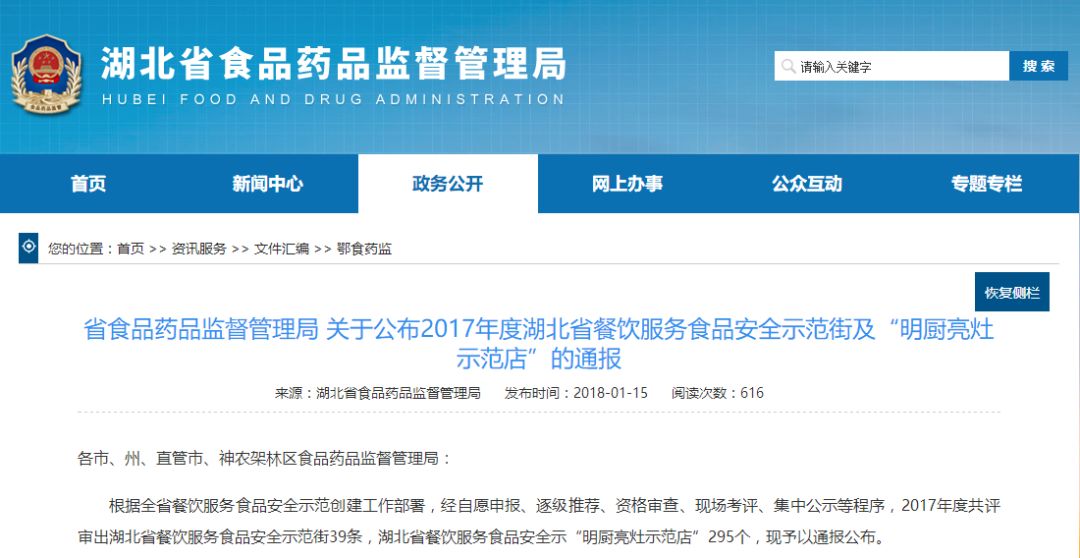Viewport: 1080px width, 558px height.
Task: Click the 发布时间：2018-01-15 publish date
Action: [577, 393]
